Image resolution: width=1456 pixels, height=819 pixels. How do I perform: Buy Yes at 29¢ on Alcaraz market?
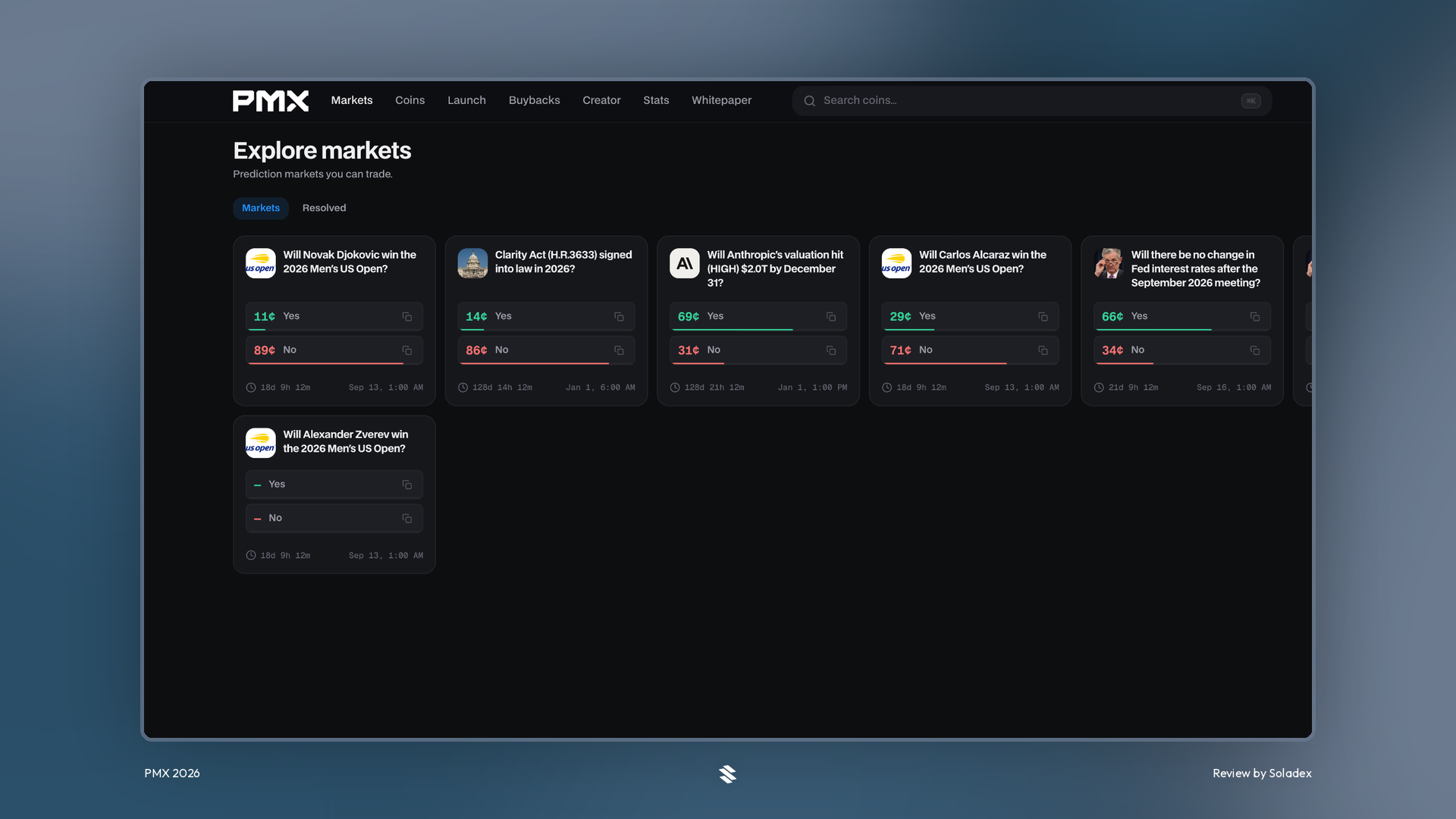(970, 317)
